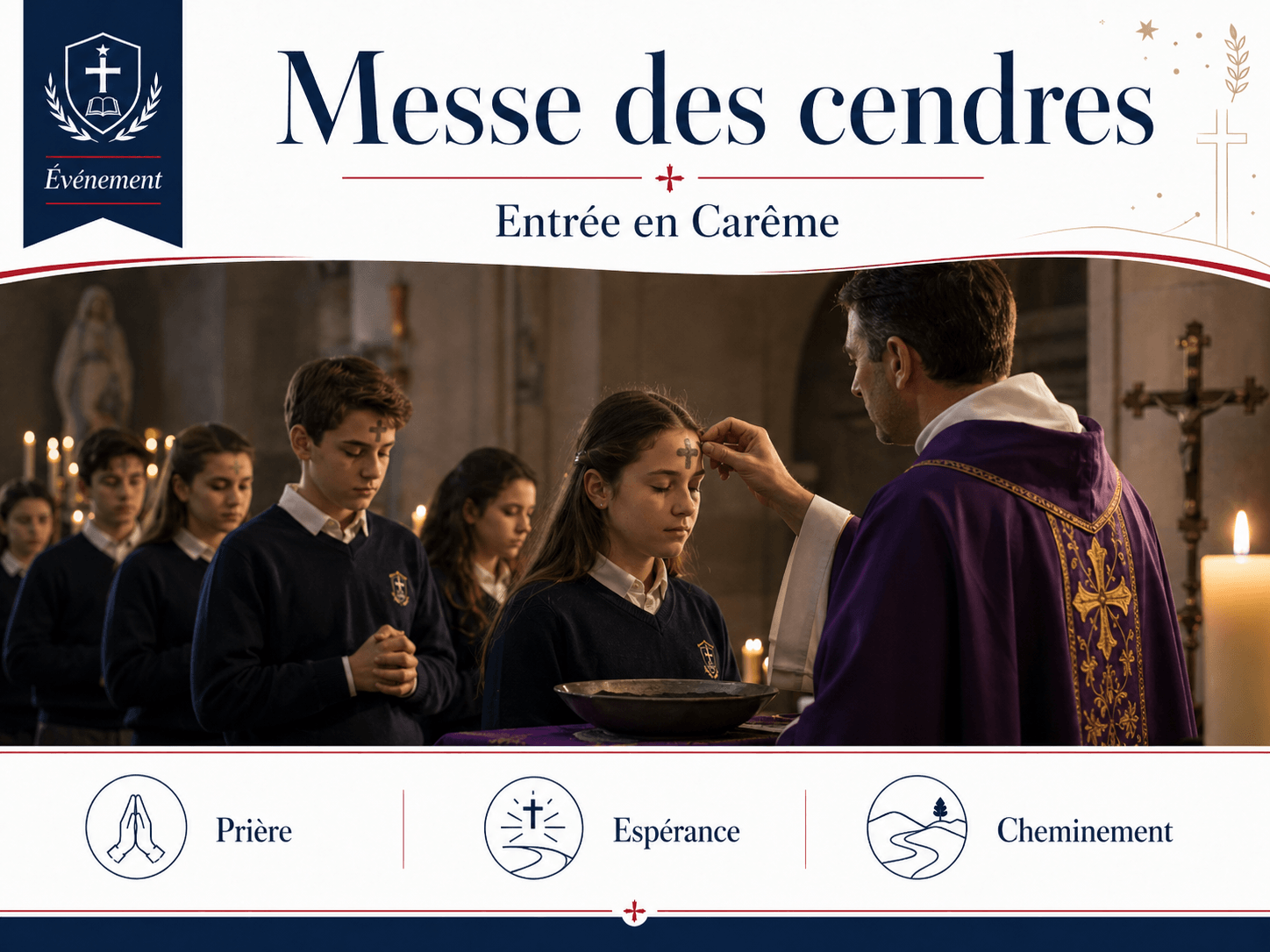Screen dimensions: 1270x952
Task: Click the Espérance label
Action: [x=676, y=831]
